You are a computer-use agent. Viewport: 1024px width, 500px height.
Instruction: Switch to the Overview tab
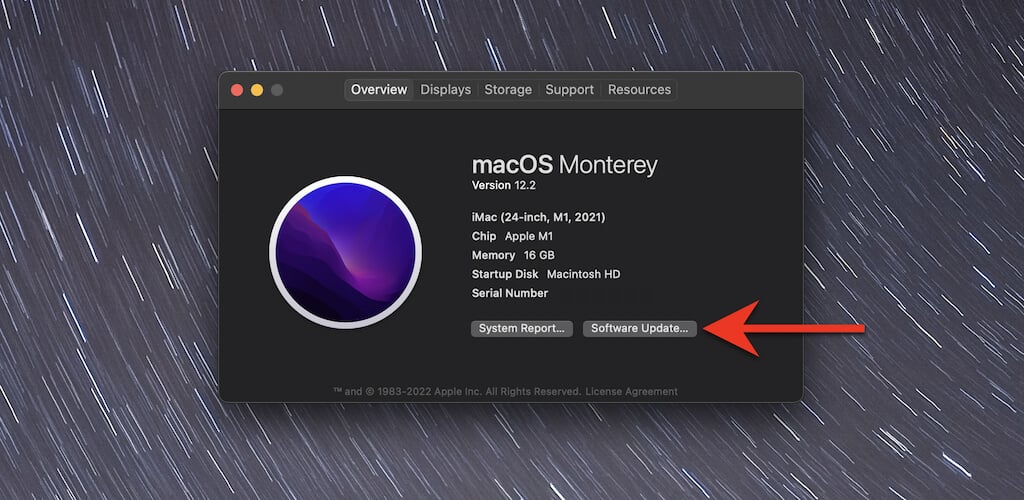click(379, 90)
